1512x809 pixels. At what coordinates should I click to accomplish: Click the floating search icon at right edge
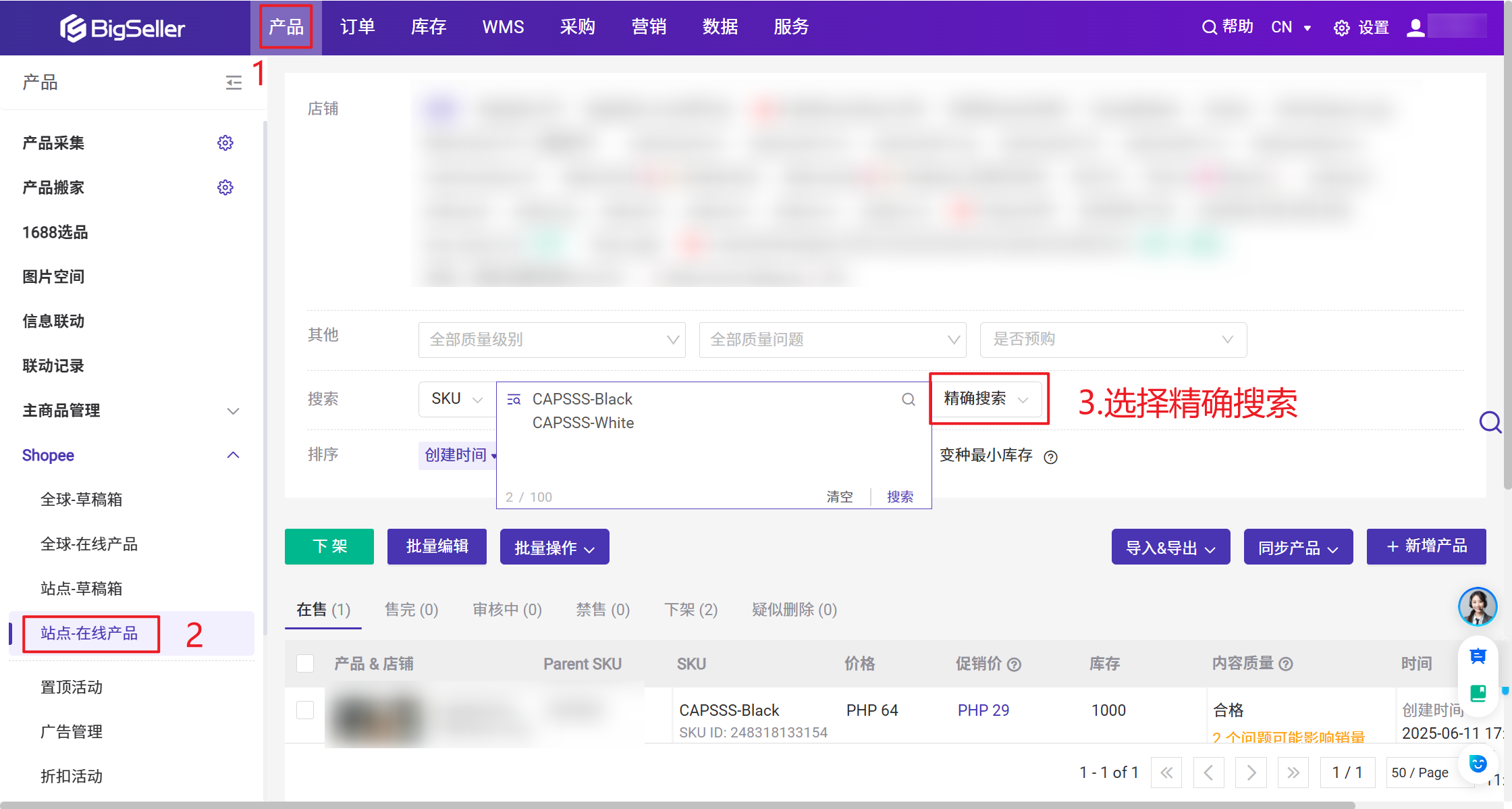[x=1489, y=422]
